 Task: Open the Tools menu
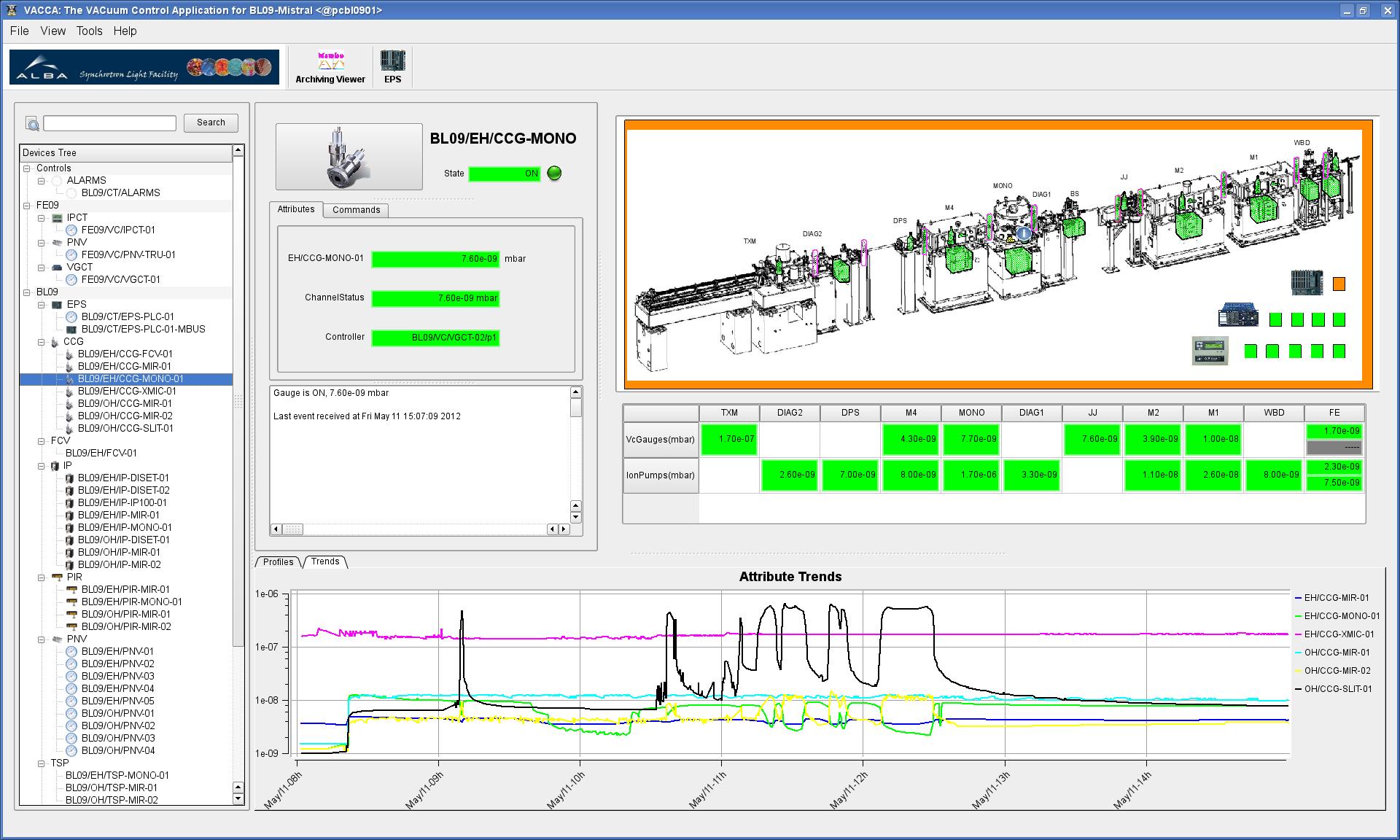point(89,31)
